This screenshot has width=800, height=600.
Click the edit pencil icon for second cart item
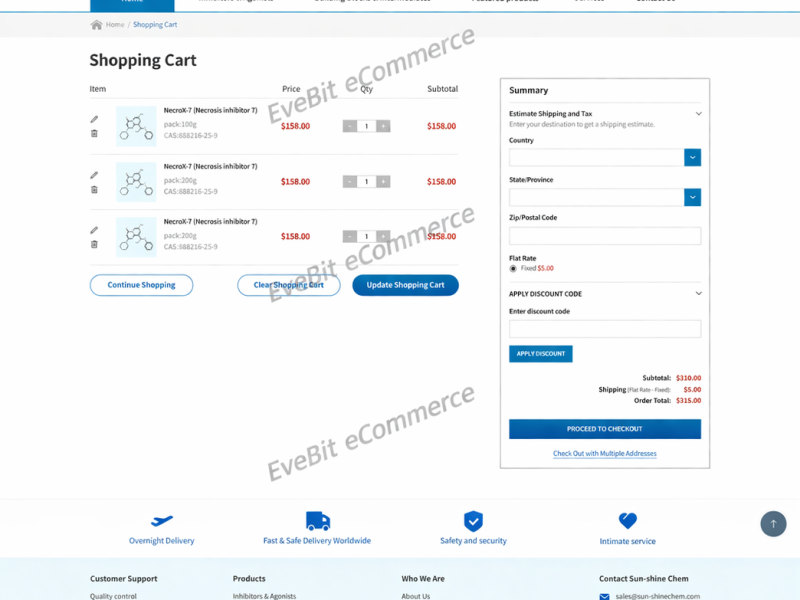95,175
